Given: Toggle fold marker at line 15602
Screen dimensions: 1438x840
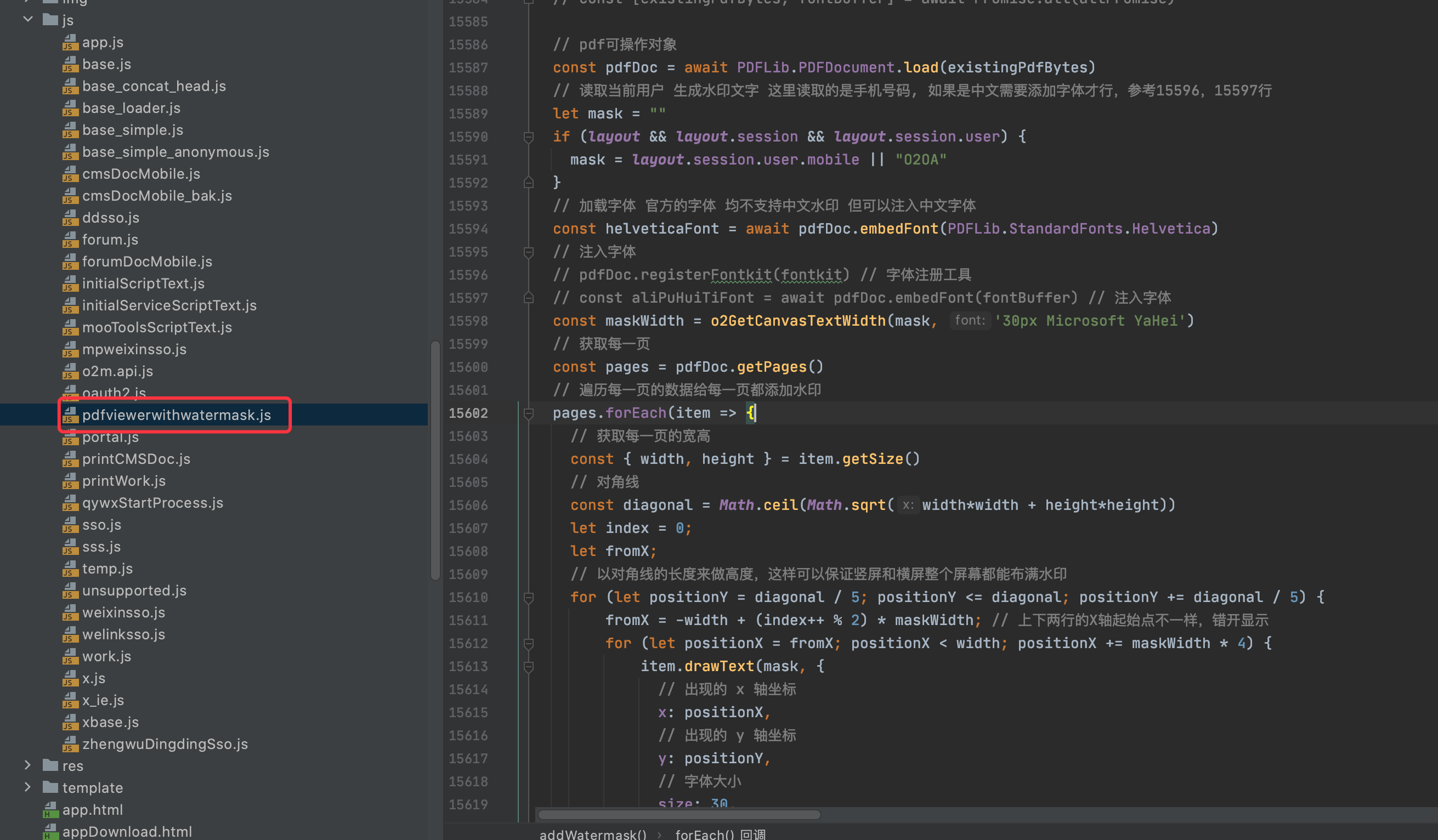Looking at the screenshot, I should (x=528, y=413).
